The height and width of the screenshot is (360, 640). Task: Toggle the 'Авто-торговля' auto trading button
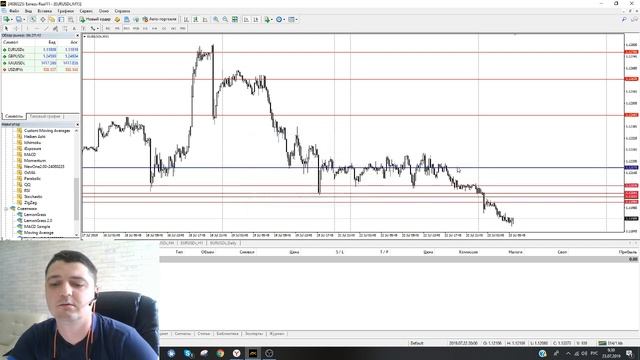pos(160,19)
